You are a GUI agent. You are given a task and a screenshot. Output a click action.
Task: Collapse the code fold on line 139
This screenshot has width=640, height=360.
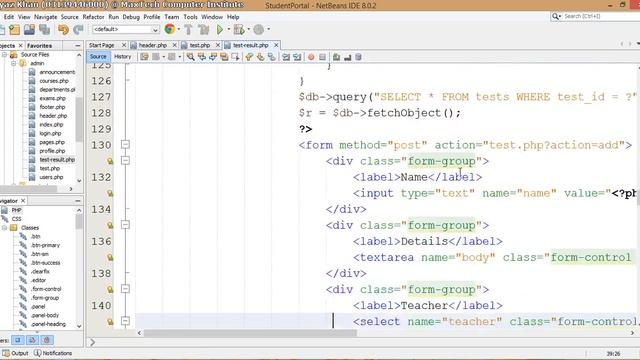pos(125,289)
